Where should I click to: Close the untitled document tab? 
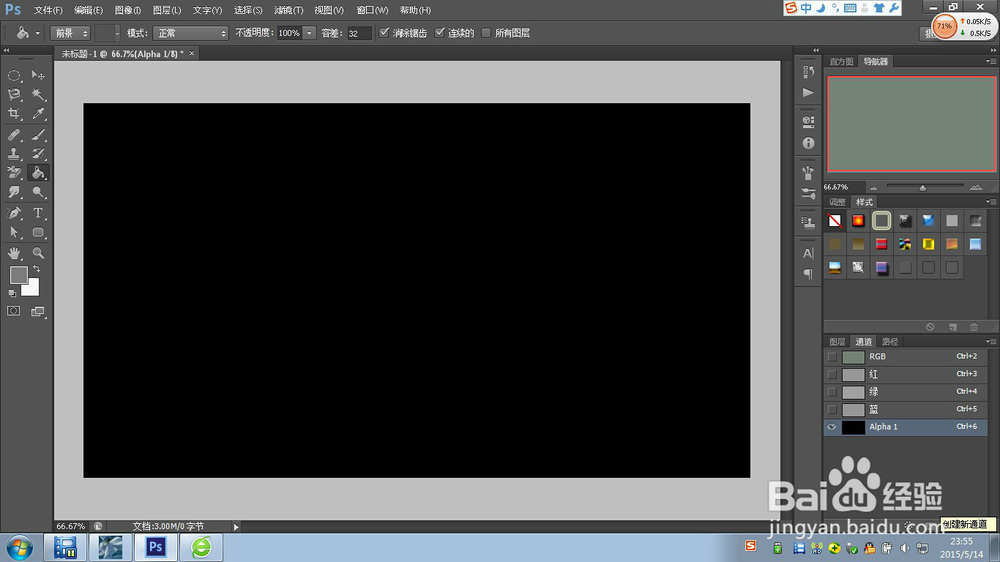pos(191,54)
